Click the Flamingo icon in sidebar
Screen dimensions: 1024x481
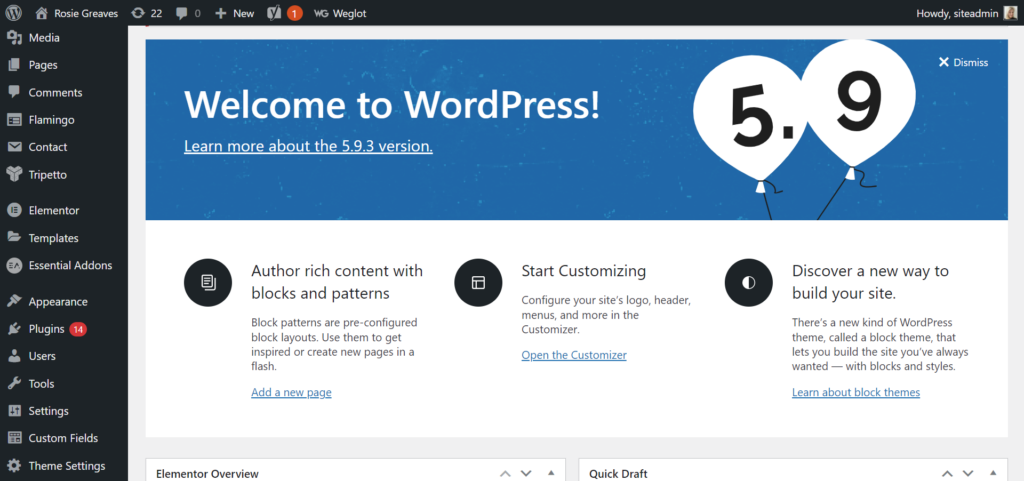pos(14,120)
